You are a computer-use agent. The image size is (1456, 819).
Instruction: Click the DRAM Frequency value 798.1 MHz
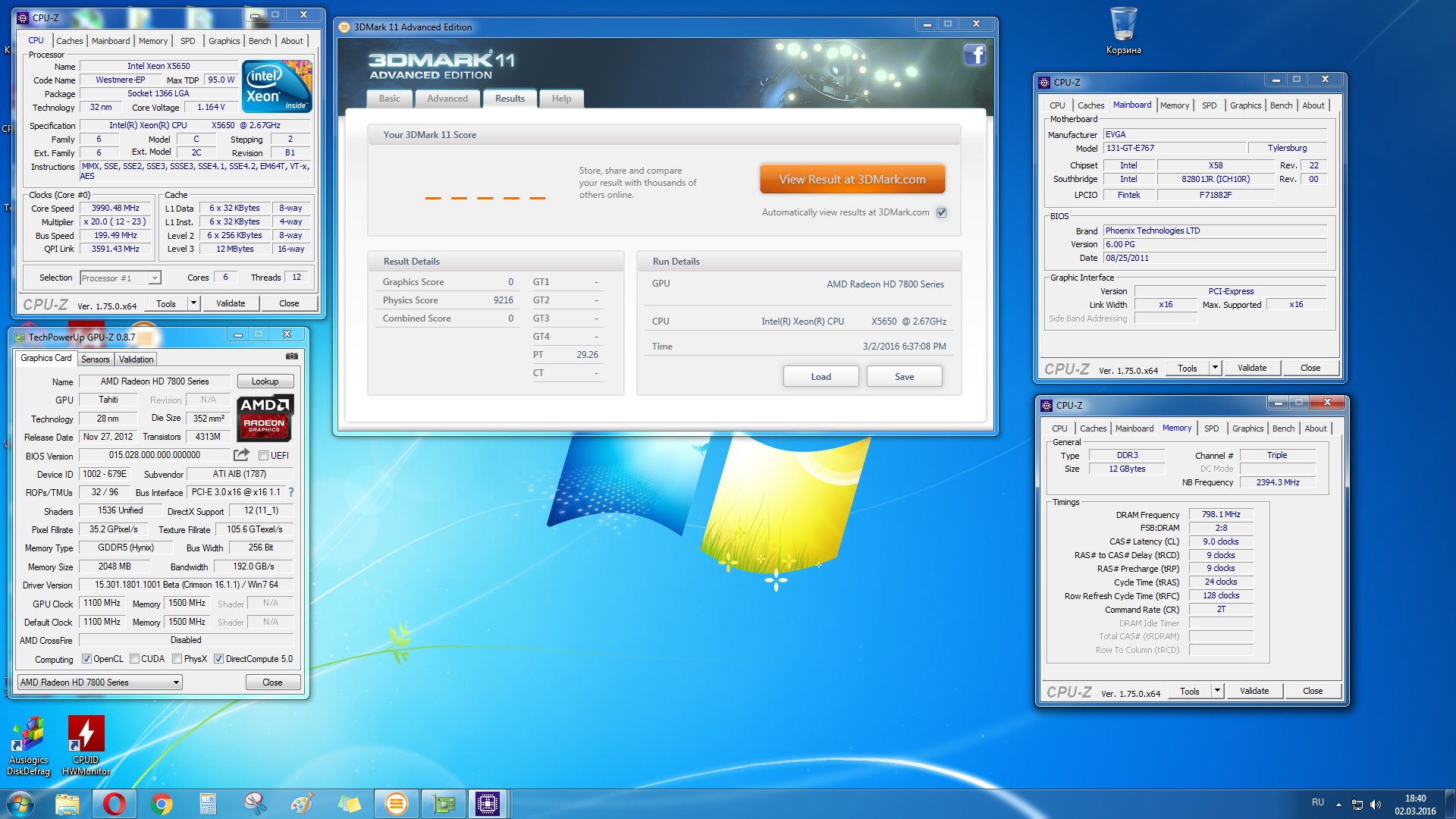click(1221, 514)
